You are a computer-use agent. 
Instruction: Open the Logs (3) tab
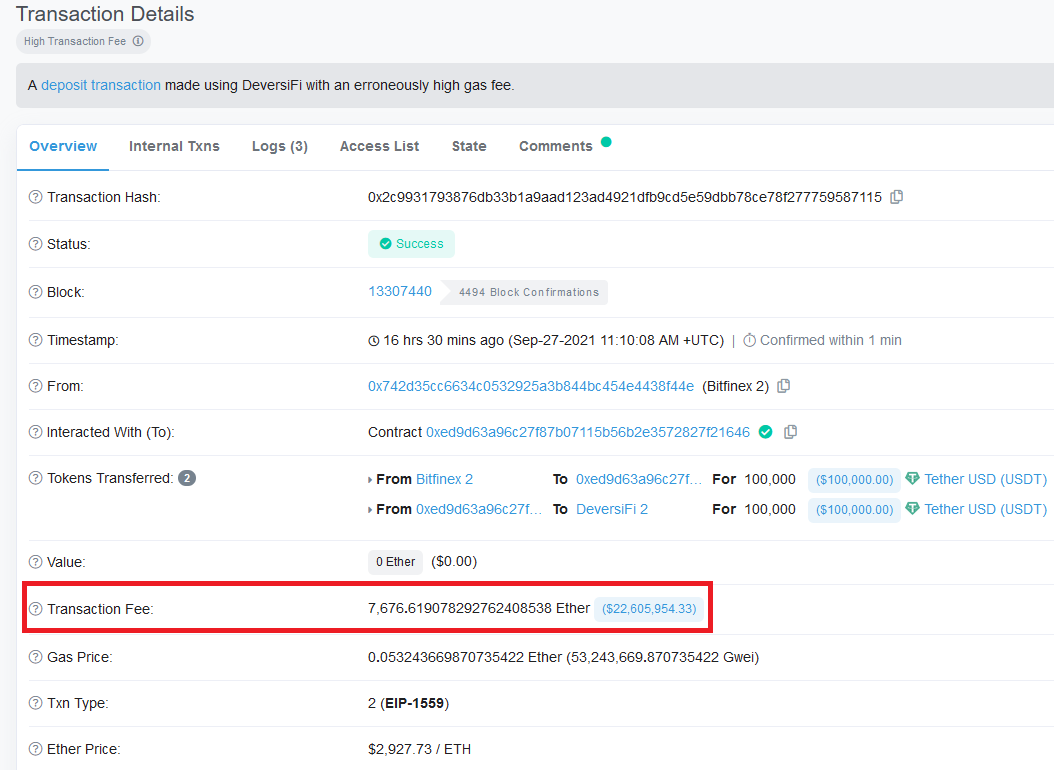coord(280,146)
